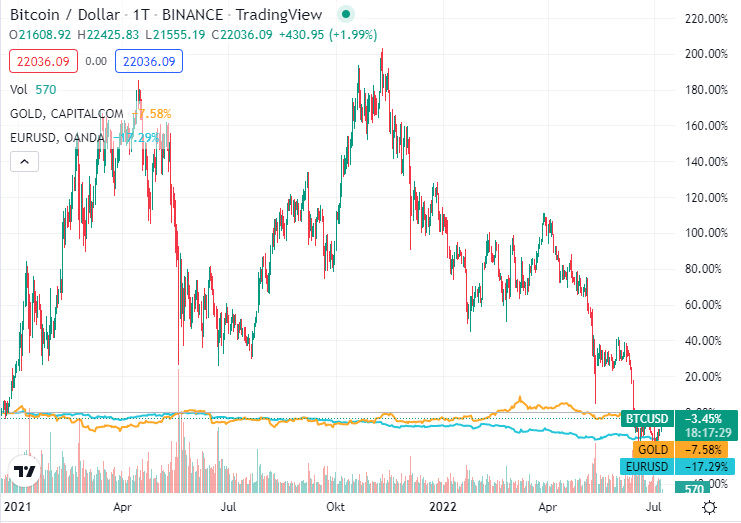
Task: Click the red sell price 22036.09 box
Action: 43,61
